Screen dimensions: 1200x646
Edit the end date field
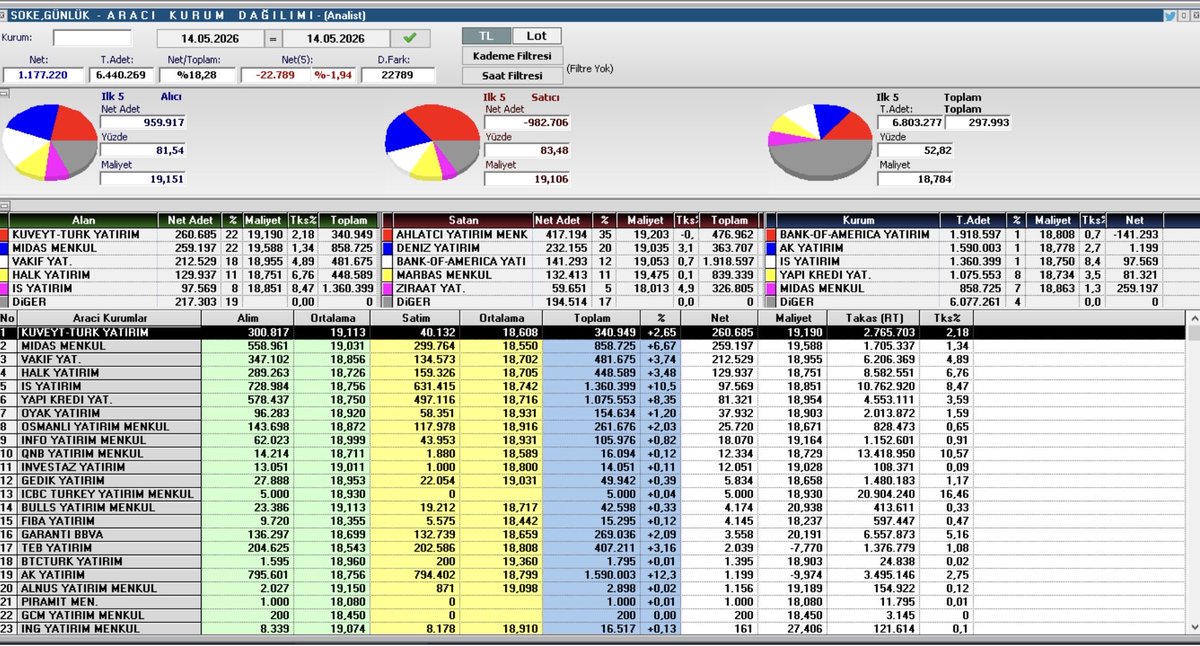338,38
